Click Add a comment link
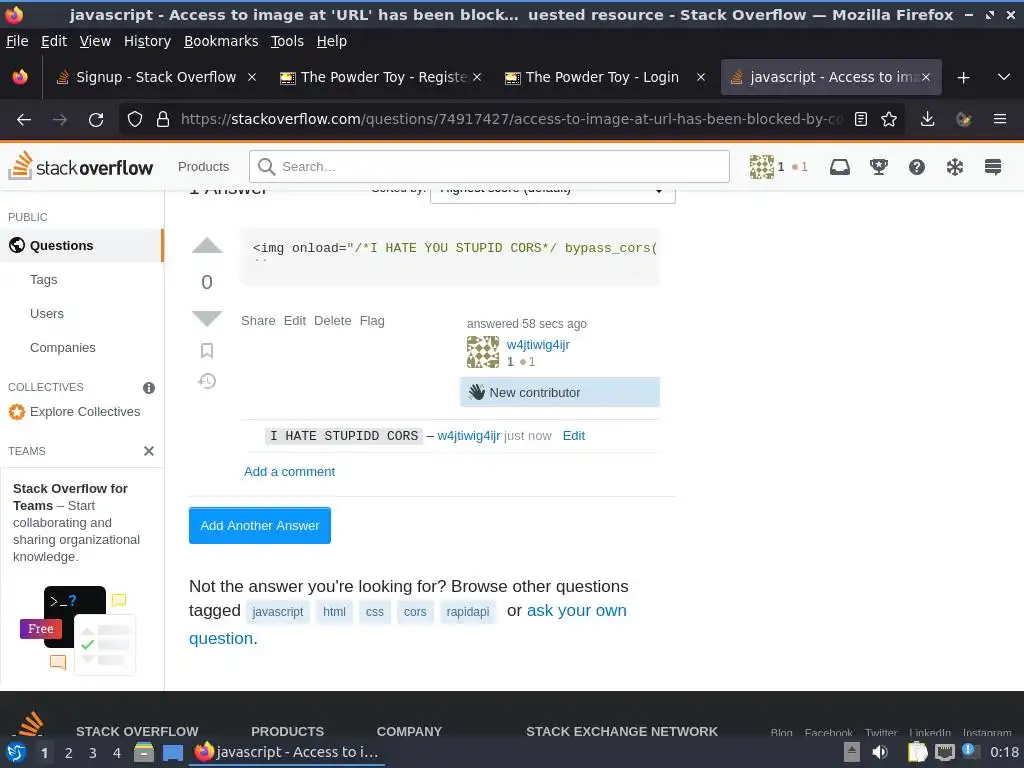The image size is (1024, 768). pyautogui.click(x=289, y=472)
